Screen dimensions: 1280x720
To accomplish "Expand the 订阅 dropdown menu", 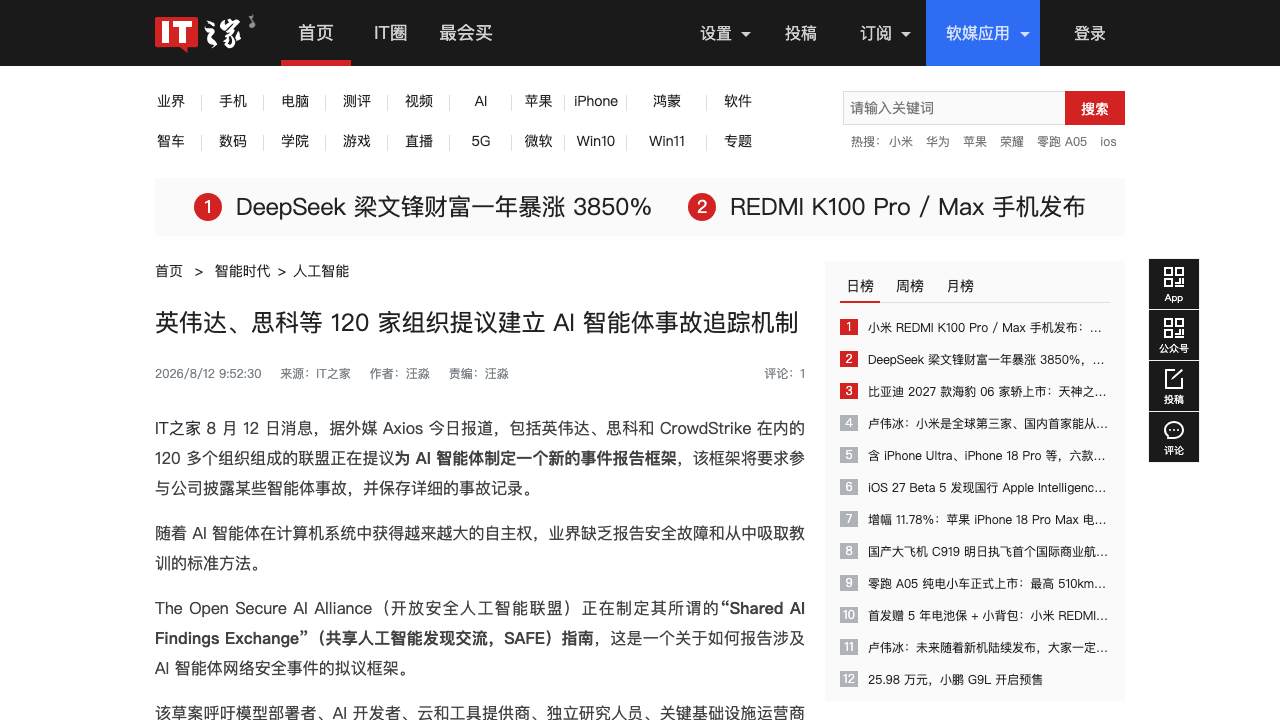I will click(x=886, y=33).
